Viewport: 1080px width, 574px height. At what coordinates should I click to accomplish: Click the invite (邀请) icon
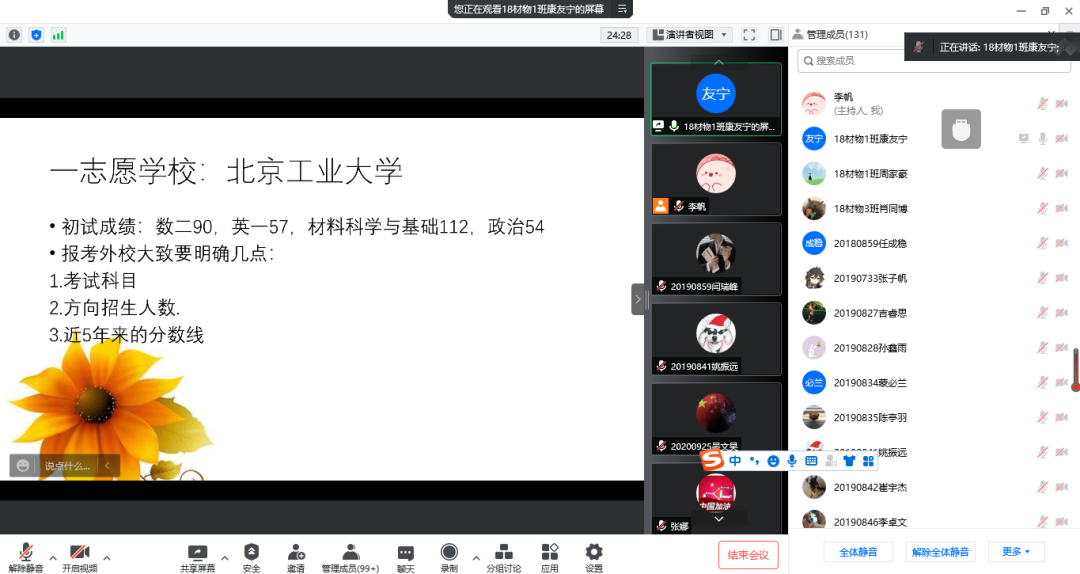tap(296, 552)
